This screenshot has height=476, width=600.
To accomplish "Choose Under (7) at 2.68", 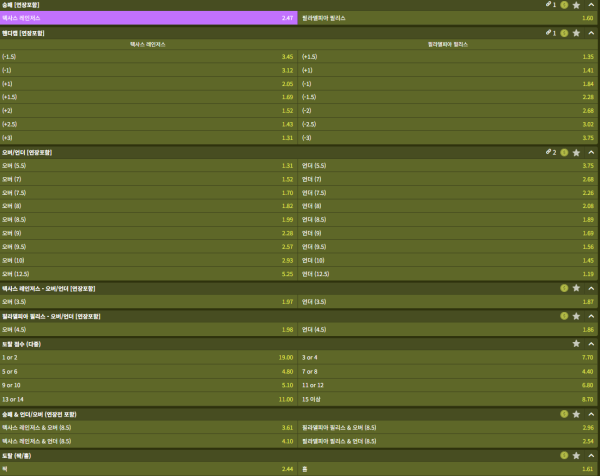I will 449,179.
